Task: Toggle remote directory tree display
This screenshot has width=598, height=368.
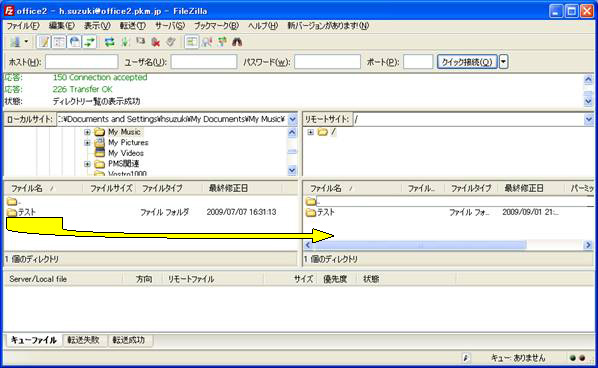Action: (75, 42)
